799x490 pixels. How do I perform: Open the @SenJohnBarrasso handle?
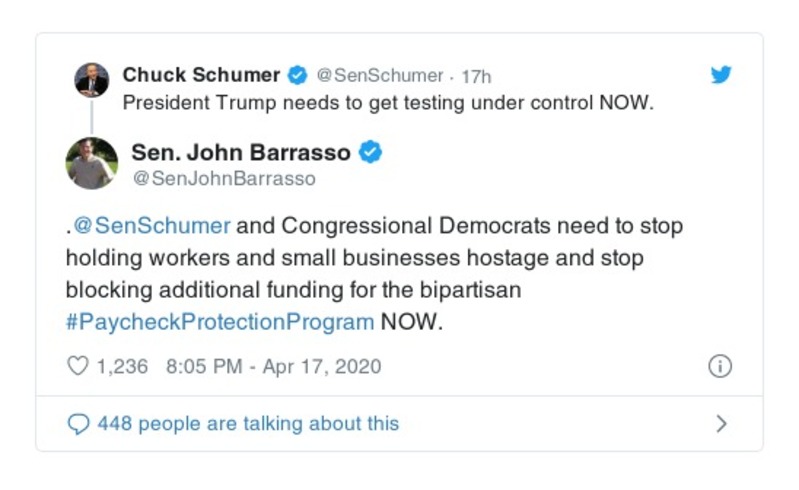tap(223, 179)
